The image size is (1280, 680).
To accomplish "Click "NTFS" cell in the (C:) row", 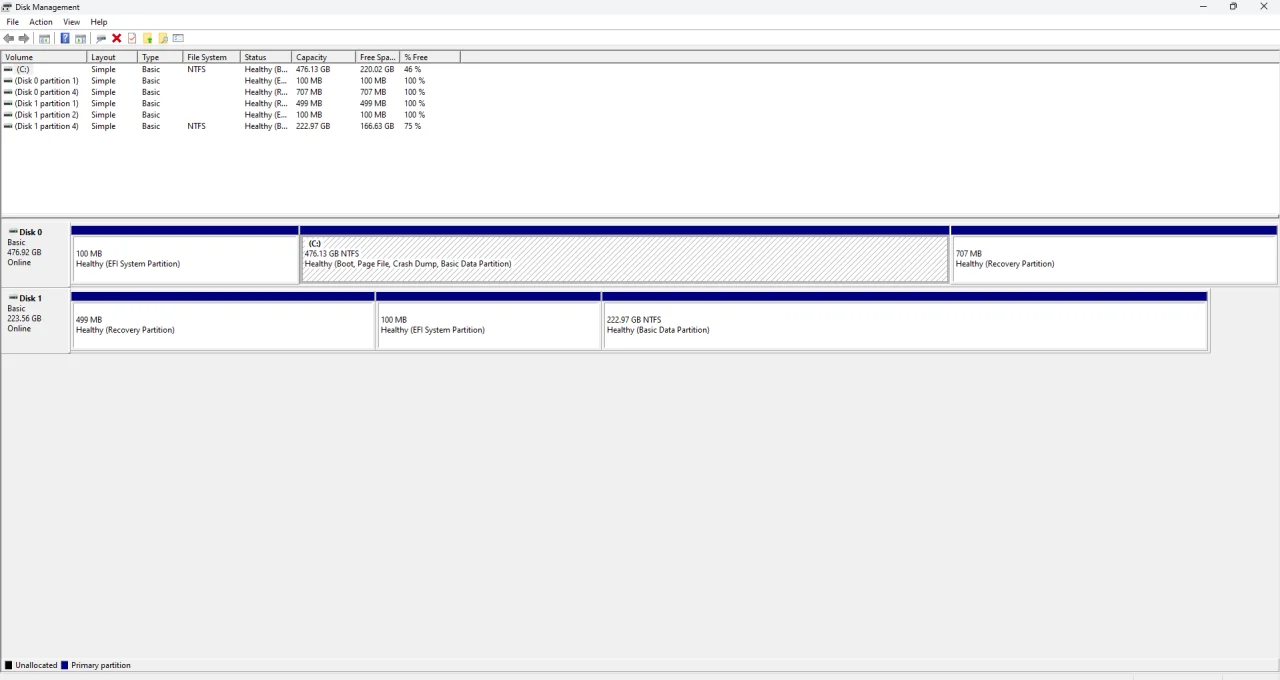I will pyautogui.click(x=196, y=70).
